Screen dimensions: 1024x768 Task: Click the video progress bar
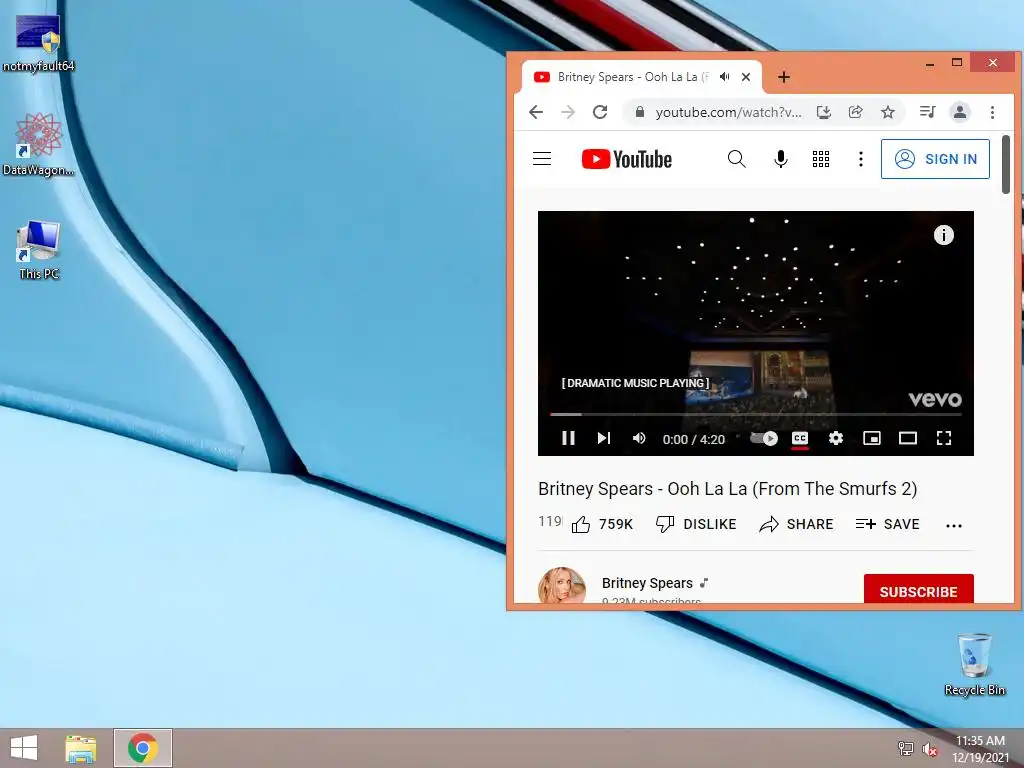[x=756, y=414]
